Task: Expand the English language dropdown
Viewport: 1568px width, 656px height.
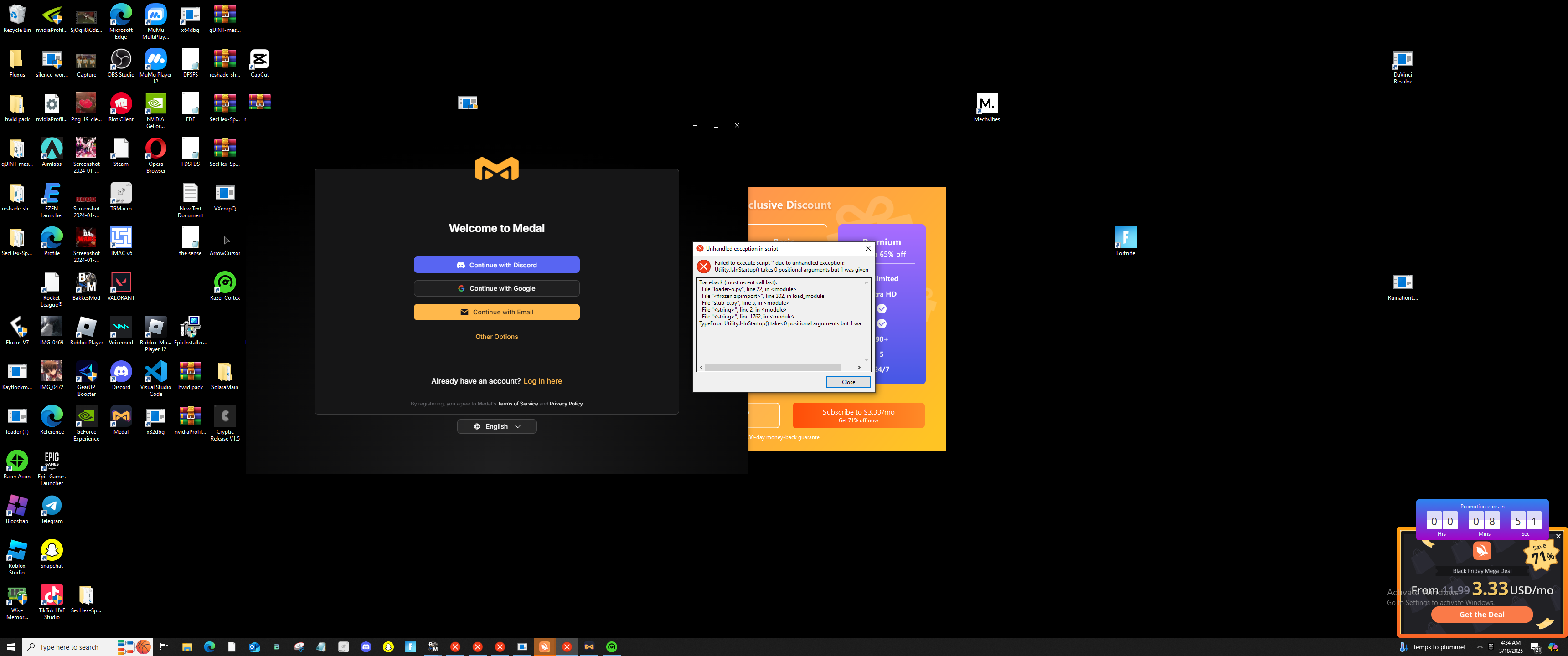Action: click(x=496, y=426)
